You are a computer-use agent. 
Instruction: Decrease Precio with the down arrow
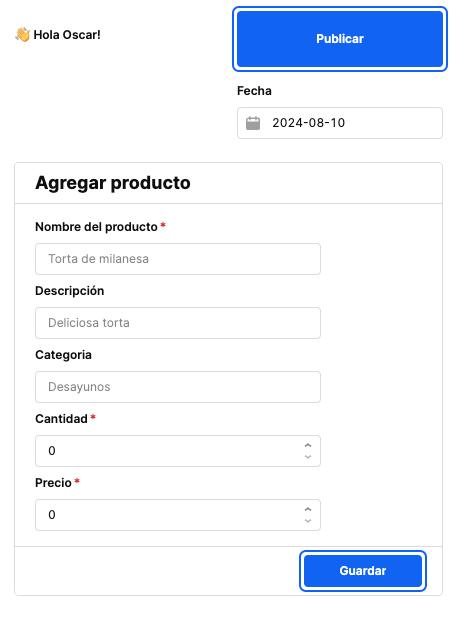pyautogui.click(x=308, y=521)
